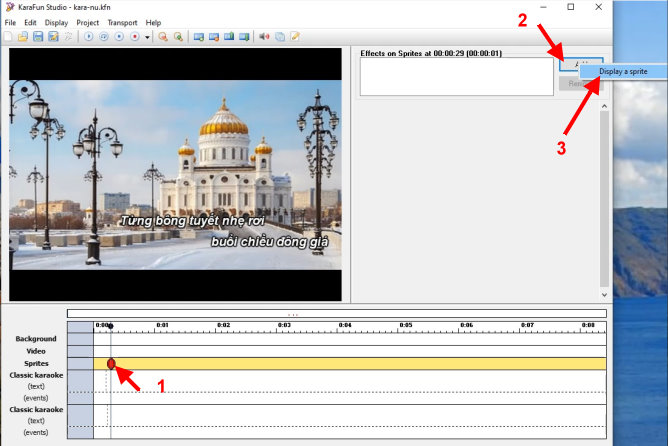Screen dimensions: 668x446
Task: Select the Sprites track label
Action: point(35,364)
